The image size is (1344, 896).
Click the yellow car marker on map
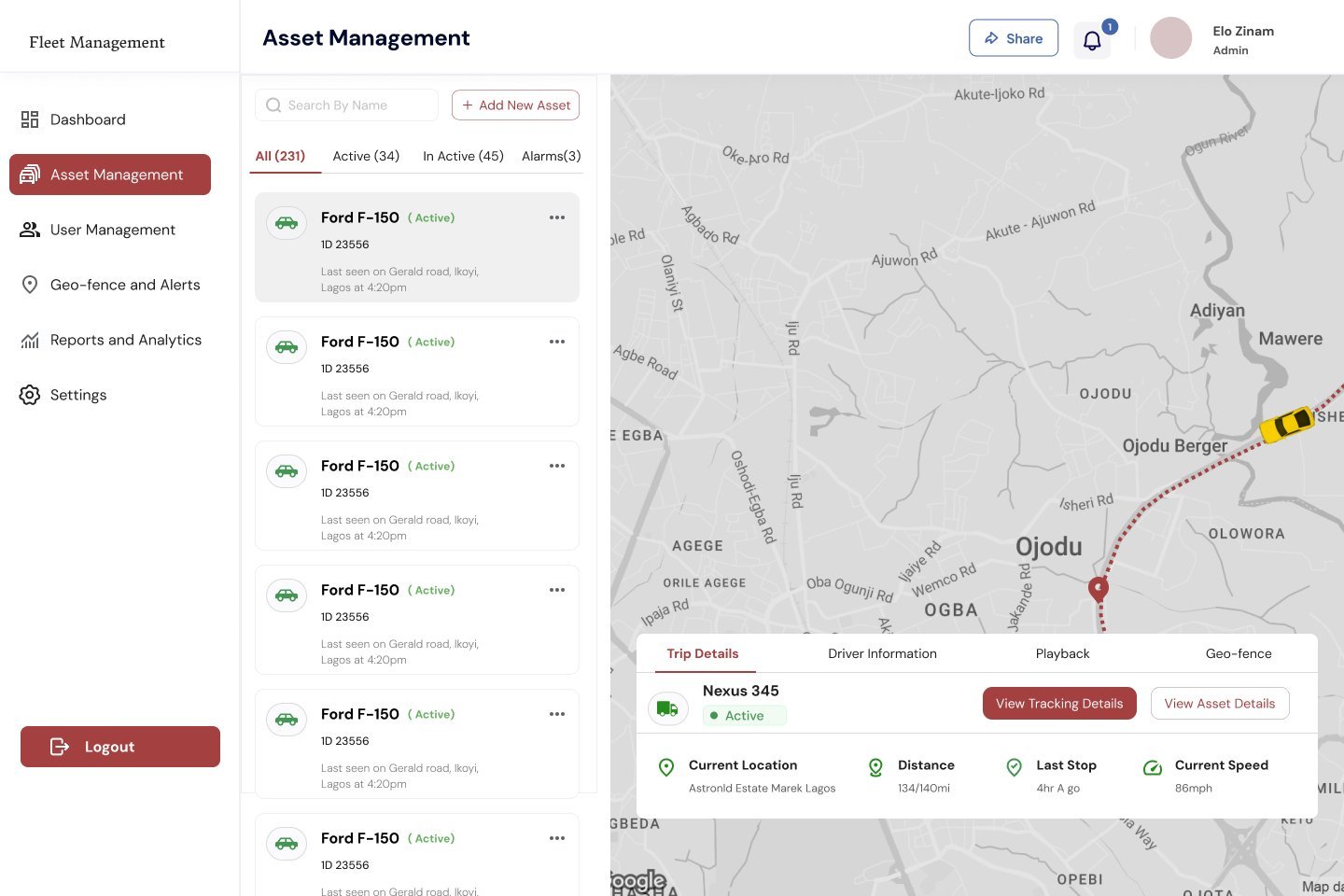1287,424
